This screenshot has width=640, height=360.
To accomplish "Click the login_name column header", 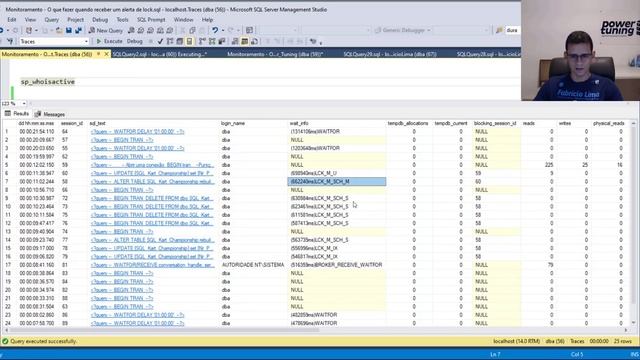I will pos(233,123).
